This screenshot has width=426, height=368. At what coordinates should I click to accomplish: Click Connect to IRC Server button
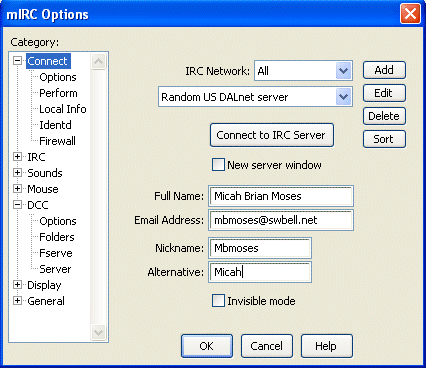(272, 135)
